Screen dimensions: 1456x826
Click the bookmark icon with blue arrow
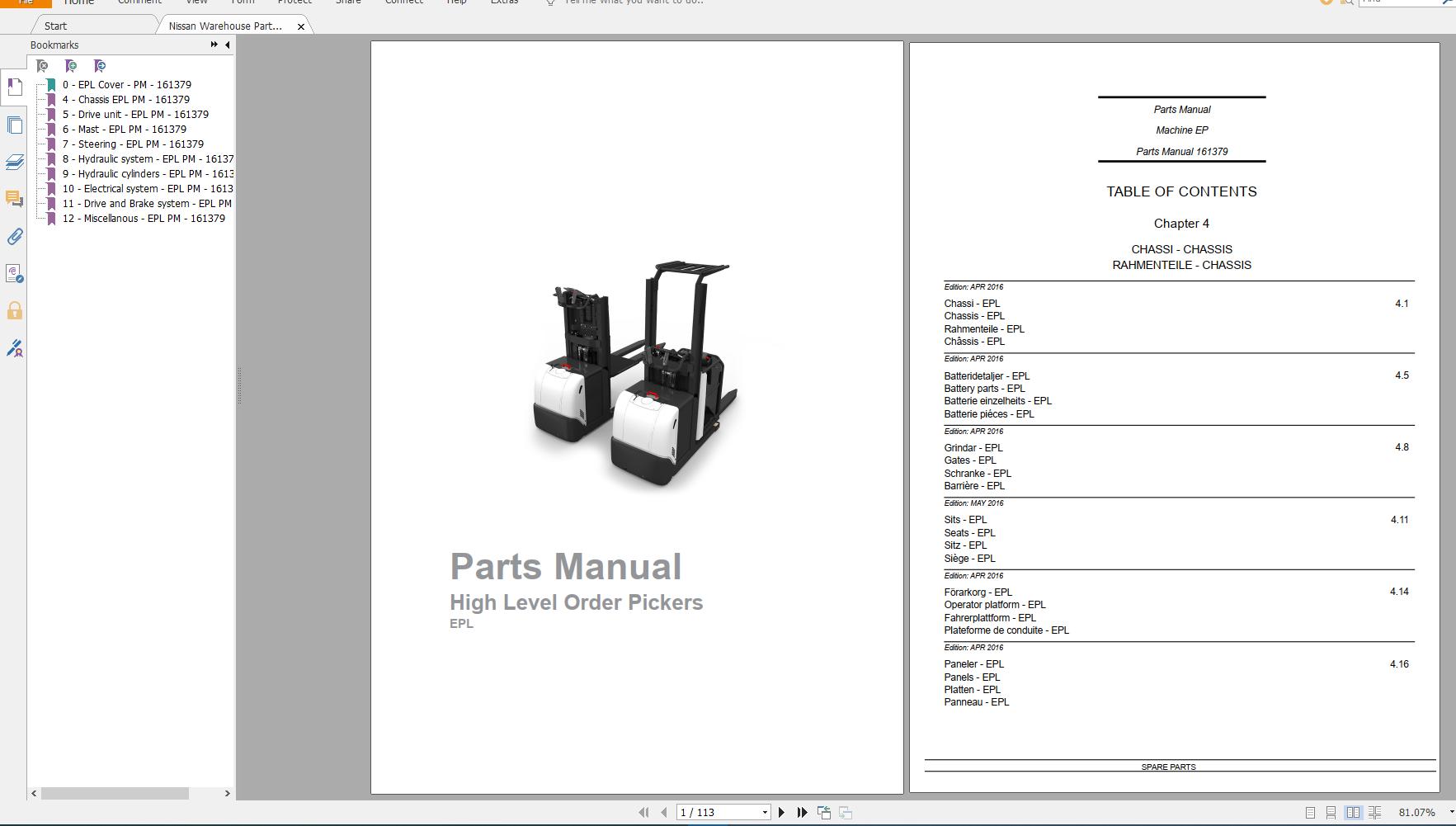click(x=99, y=66)
